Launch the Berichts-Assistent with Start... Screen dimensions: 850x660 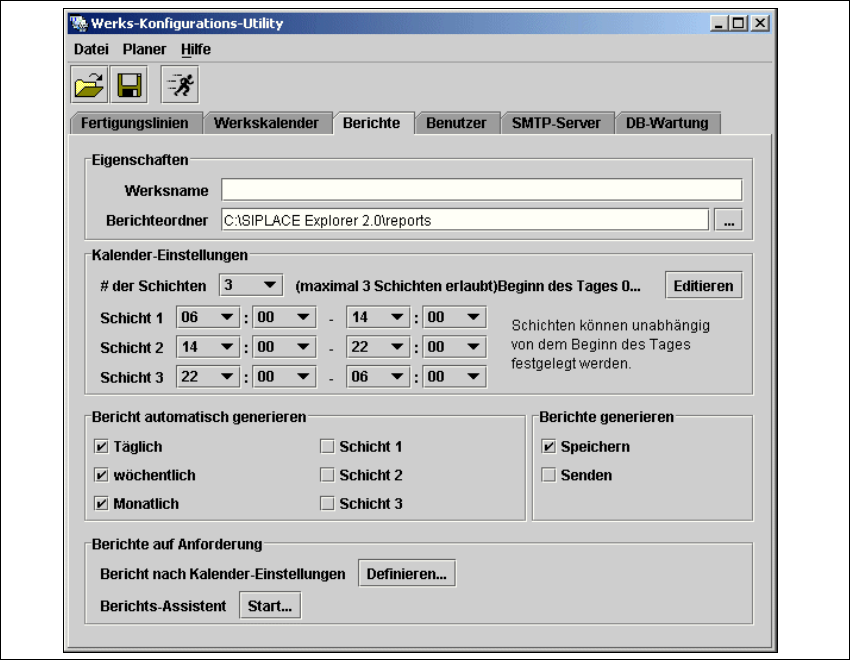[269, 606]
